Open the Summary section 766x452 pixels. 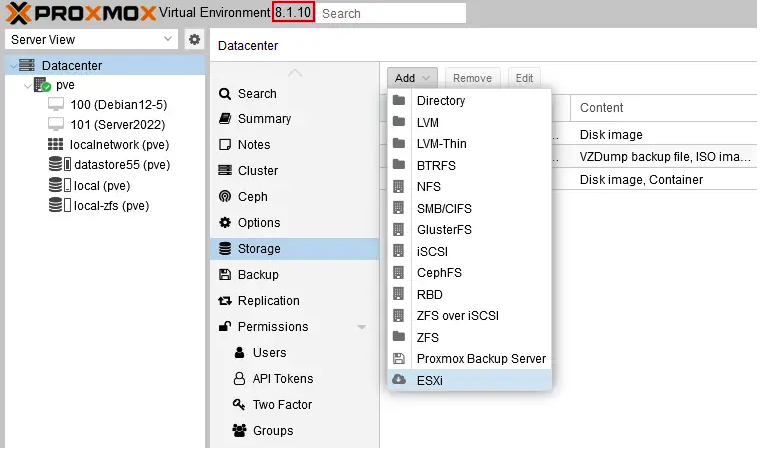(295, 119)
